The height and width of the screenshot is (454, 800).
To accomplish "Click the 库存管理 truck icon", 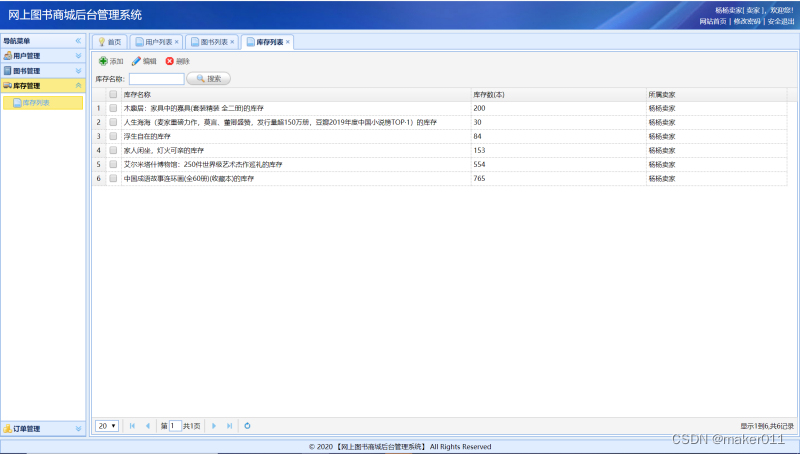I will pyautogui.click(x=8, y=86).
